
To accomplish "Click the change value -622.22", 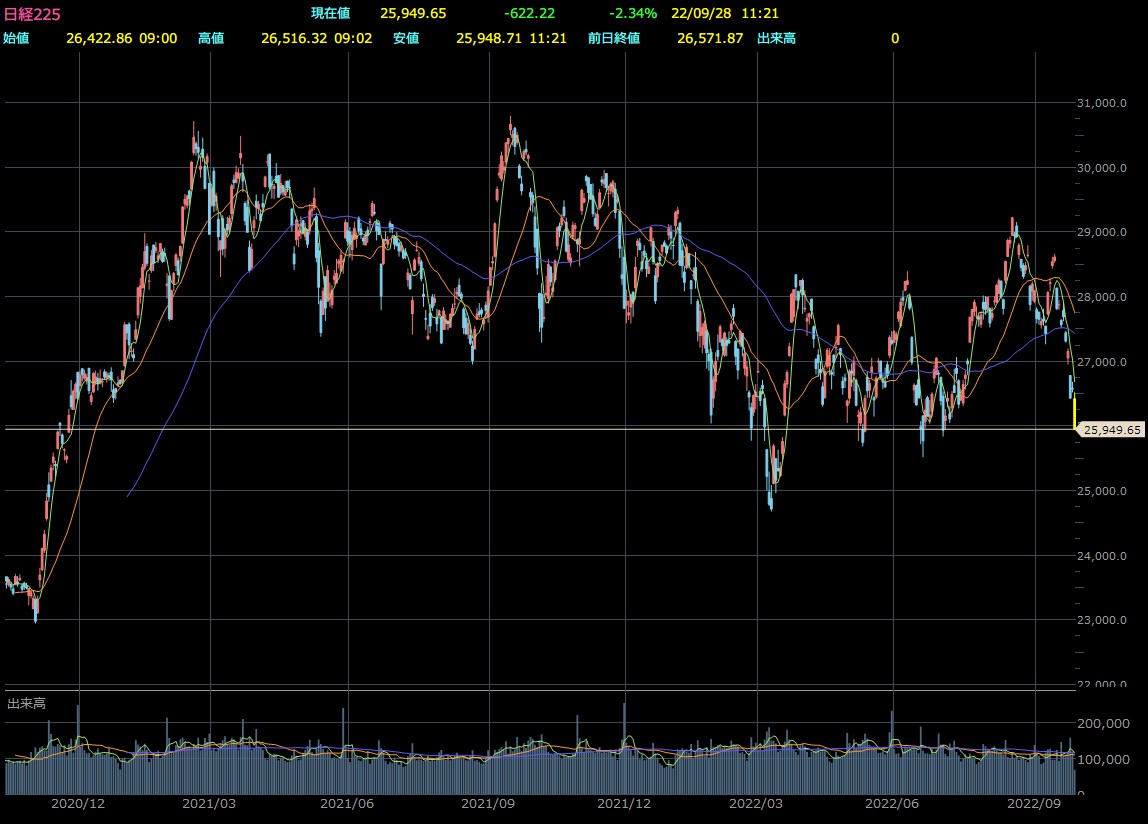I will 529,13.
